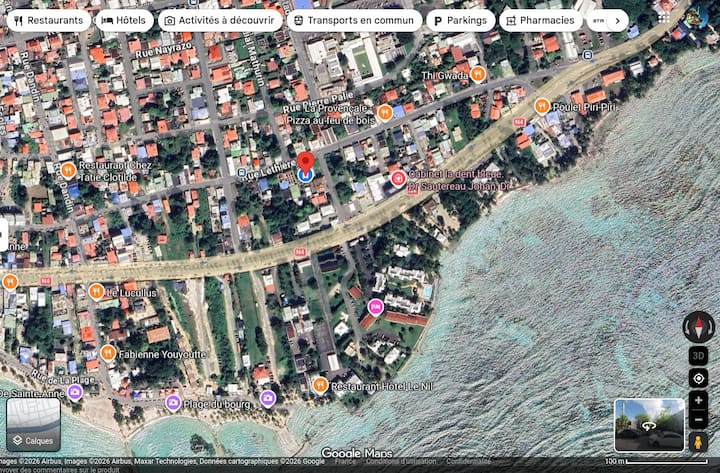Open the Street View preview thumbnail
The height and width of the screenshot is (473, 720).
tap(649, 426)
